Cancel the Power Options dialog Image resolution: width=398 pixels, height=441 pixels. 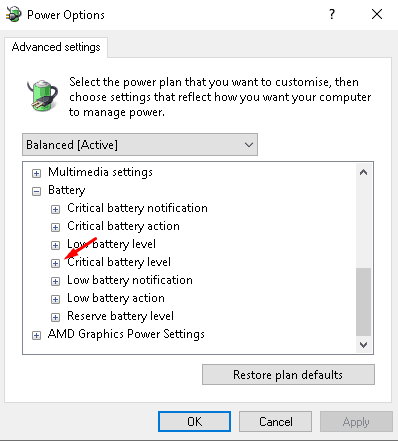(276, 421)
